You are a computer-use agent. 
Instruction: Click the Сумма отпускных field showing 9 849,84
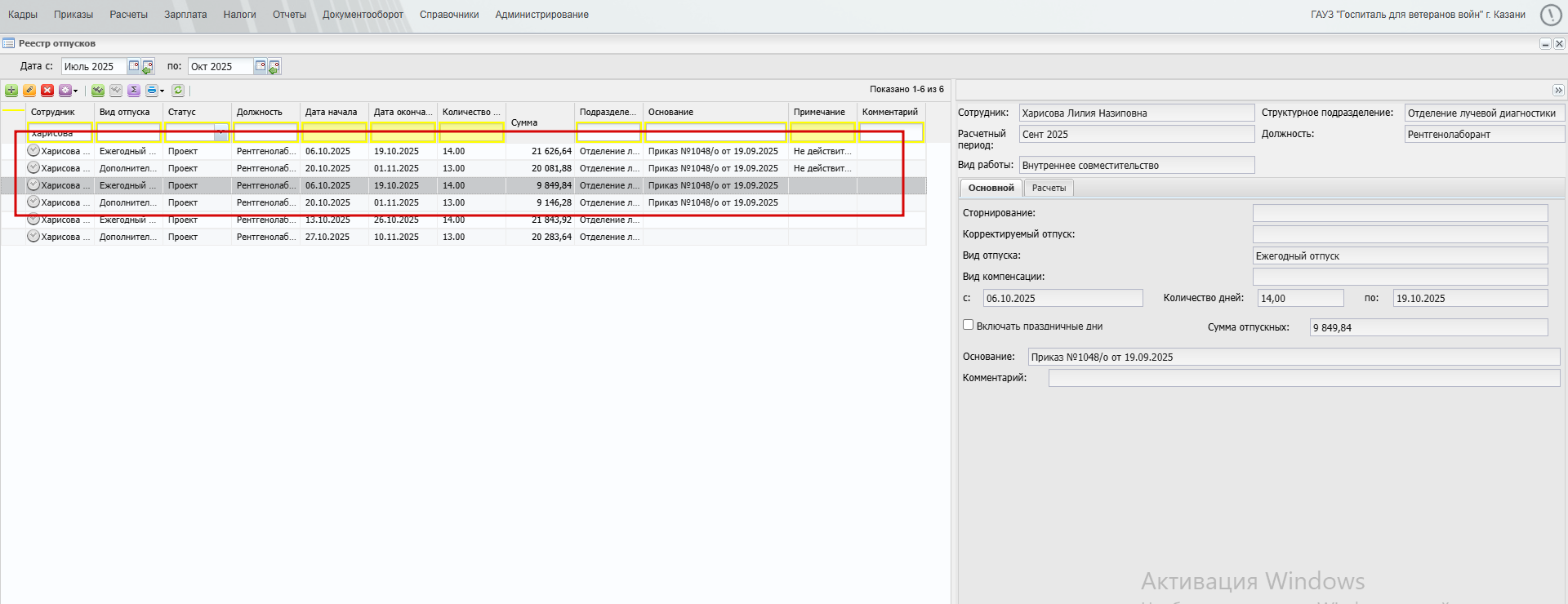1428,327
